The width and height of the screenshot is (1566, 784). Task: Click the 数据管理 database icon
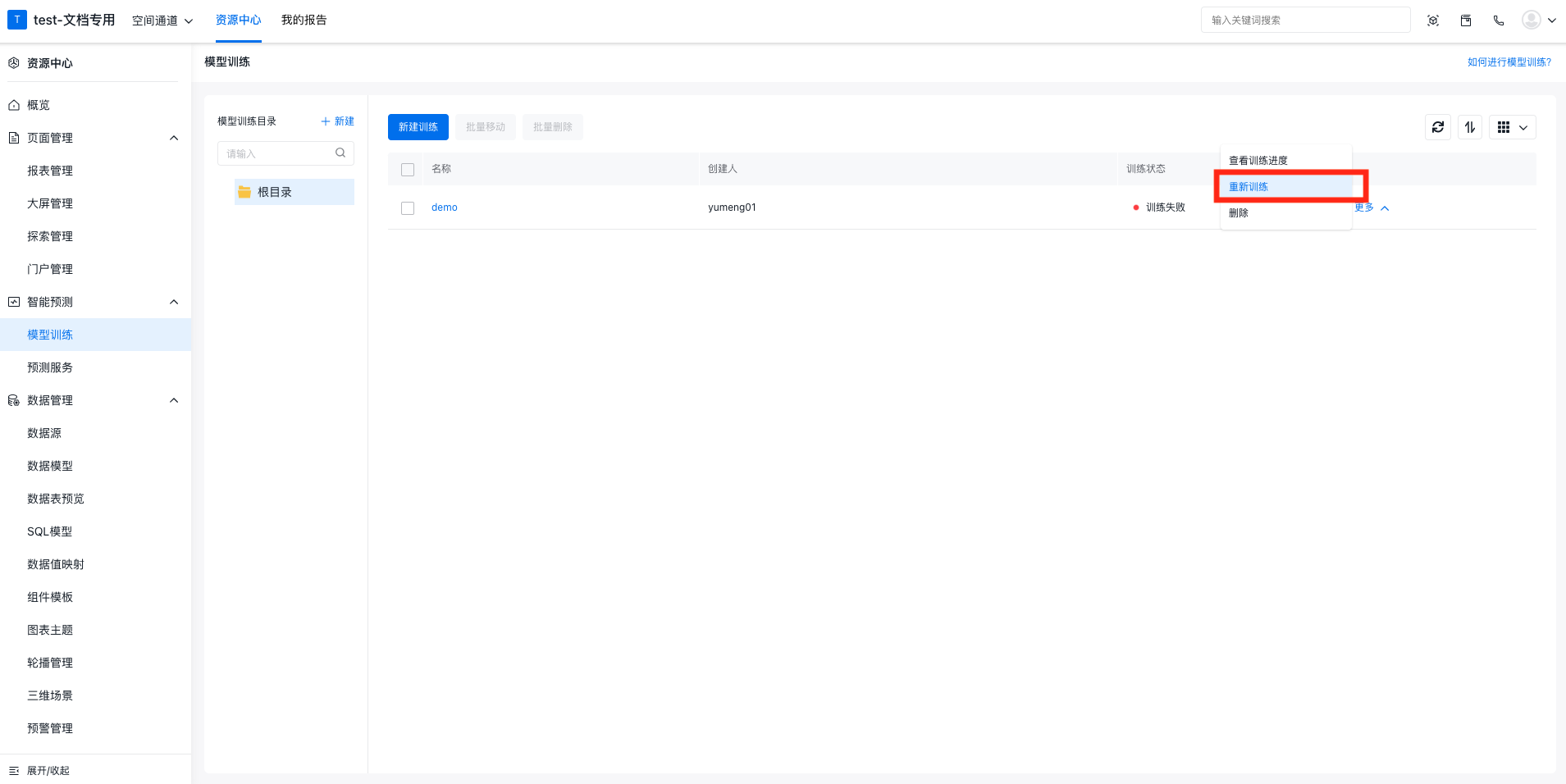pos(14,400)
